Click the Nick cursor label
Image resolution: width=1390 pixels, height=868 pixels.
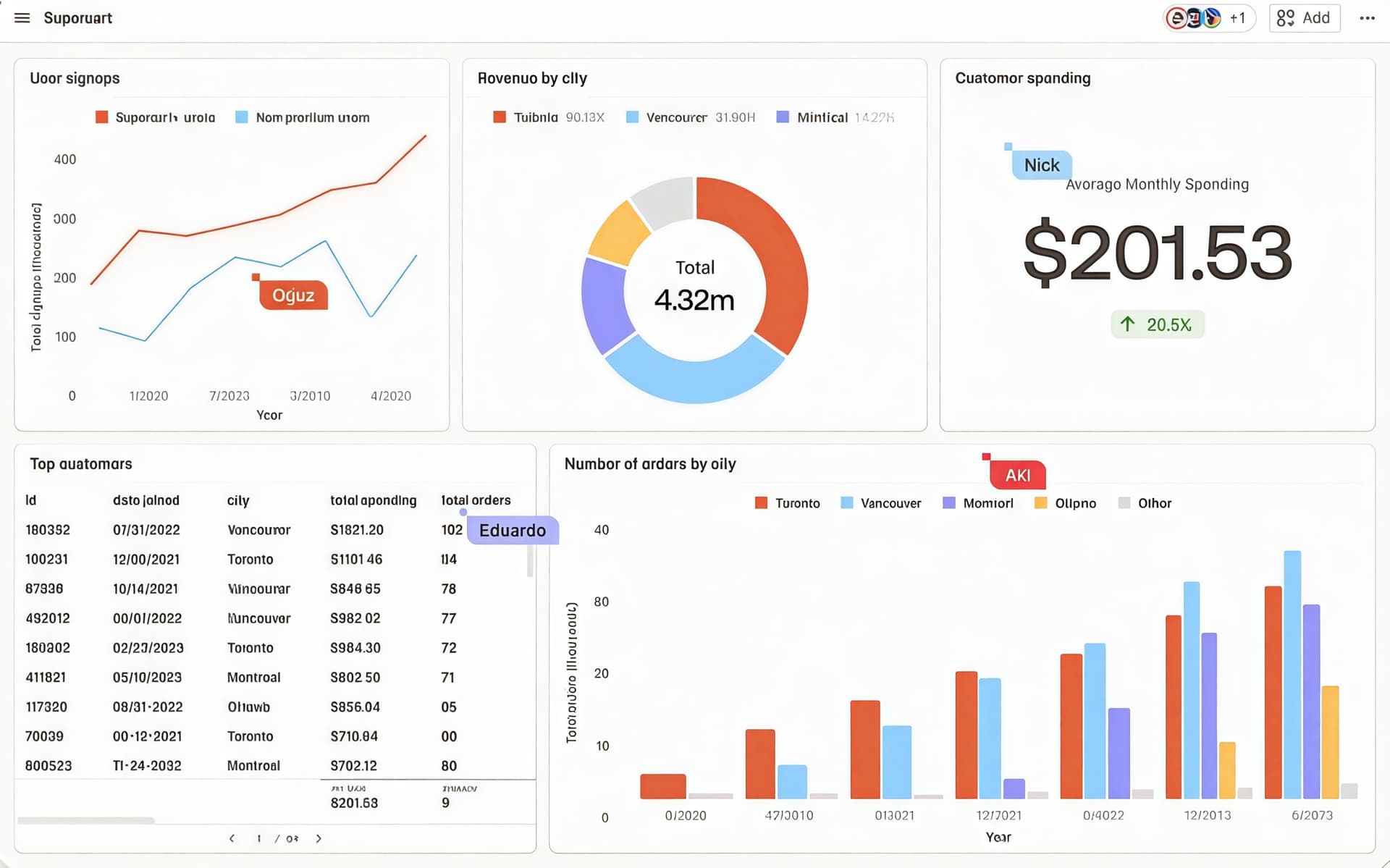(x=1041, y=165)
